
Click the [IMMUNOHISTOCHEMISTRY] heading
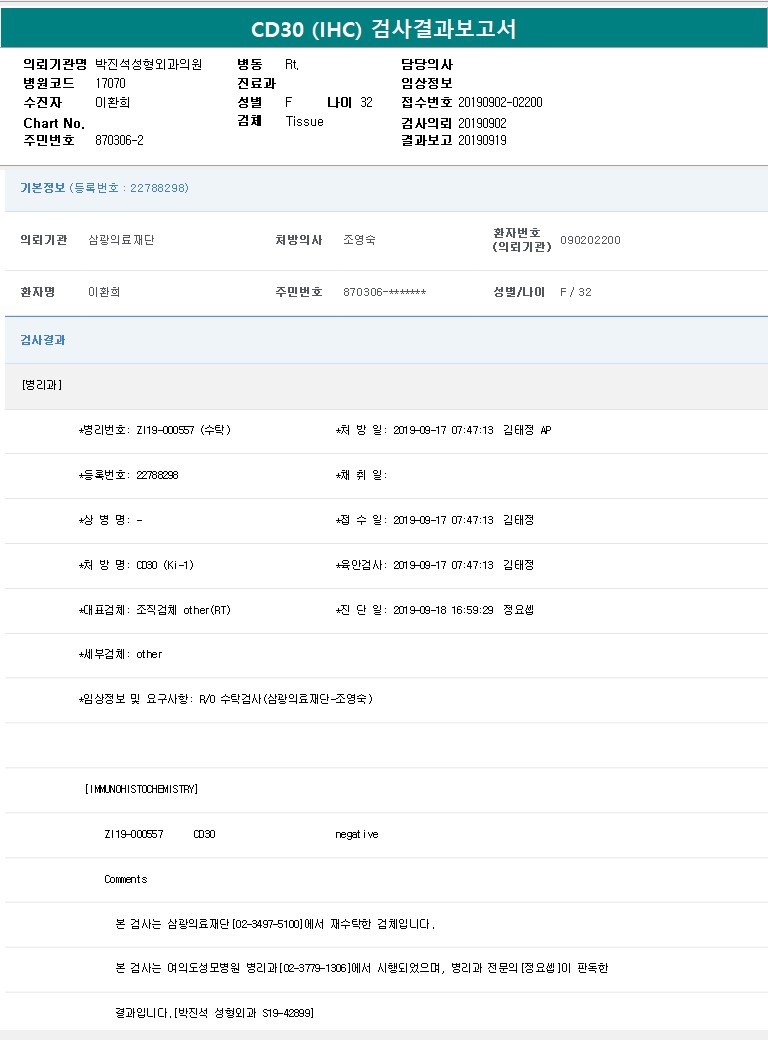point(141,789)
